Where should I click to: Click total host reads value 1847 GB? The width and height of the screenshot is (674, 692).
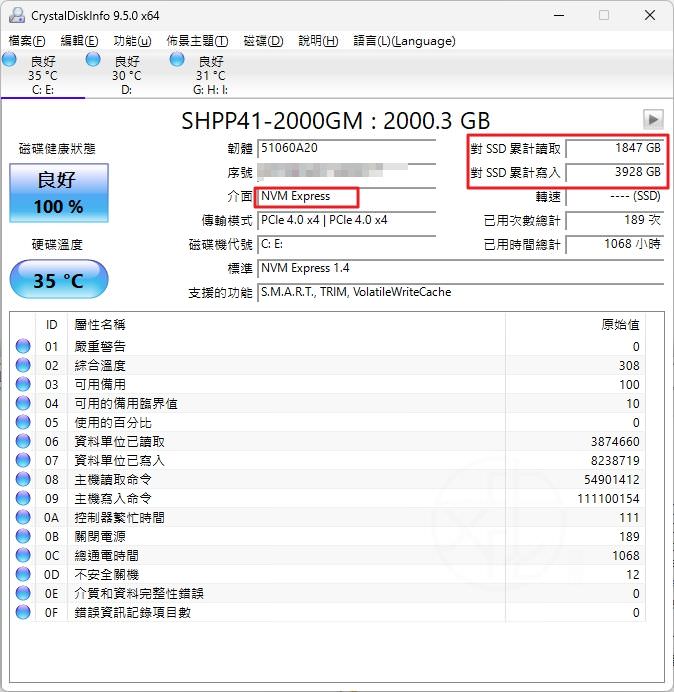click(x=614, y=148)
